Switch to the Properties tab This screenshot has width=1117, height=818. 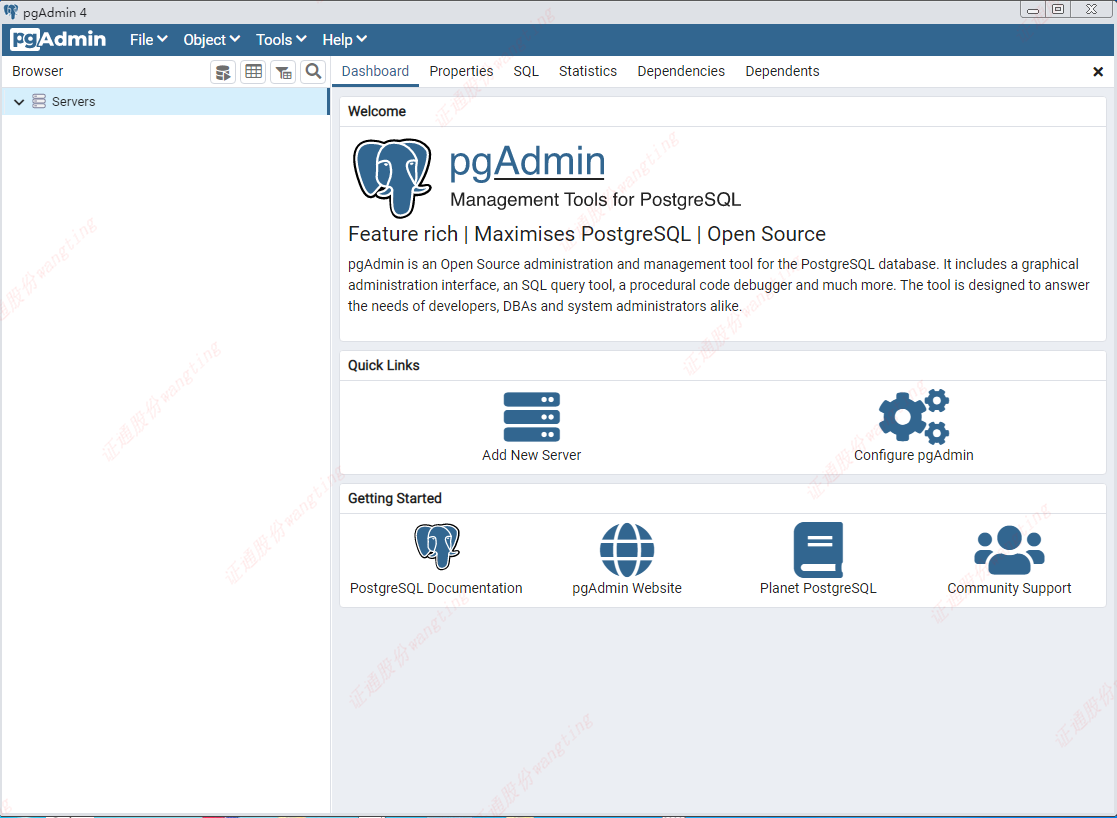pos(461,71)
